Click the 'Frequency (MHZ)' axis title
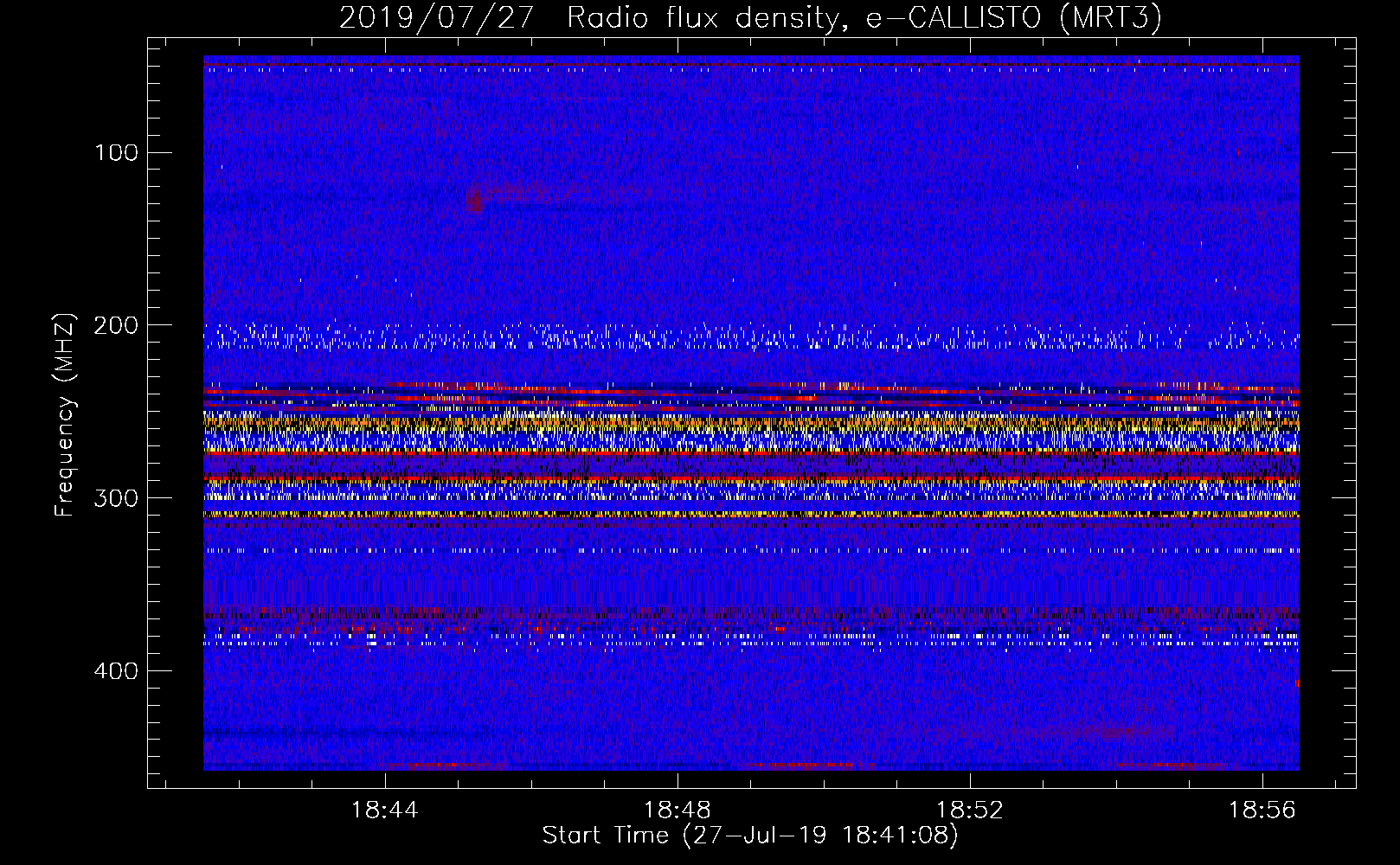Viewport: 1400px width, 865px height. 65,414
